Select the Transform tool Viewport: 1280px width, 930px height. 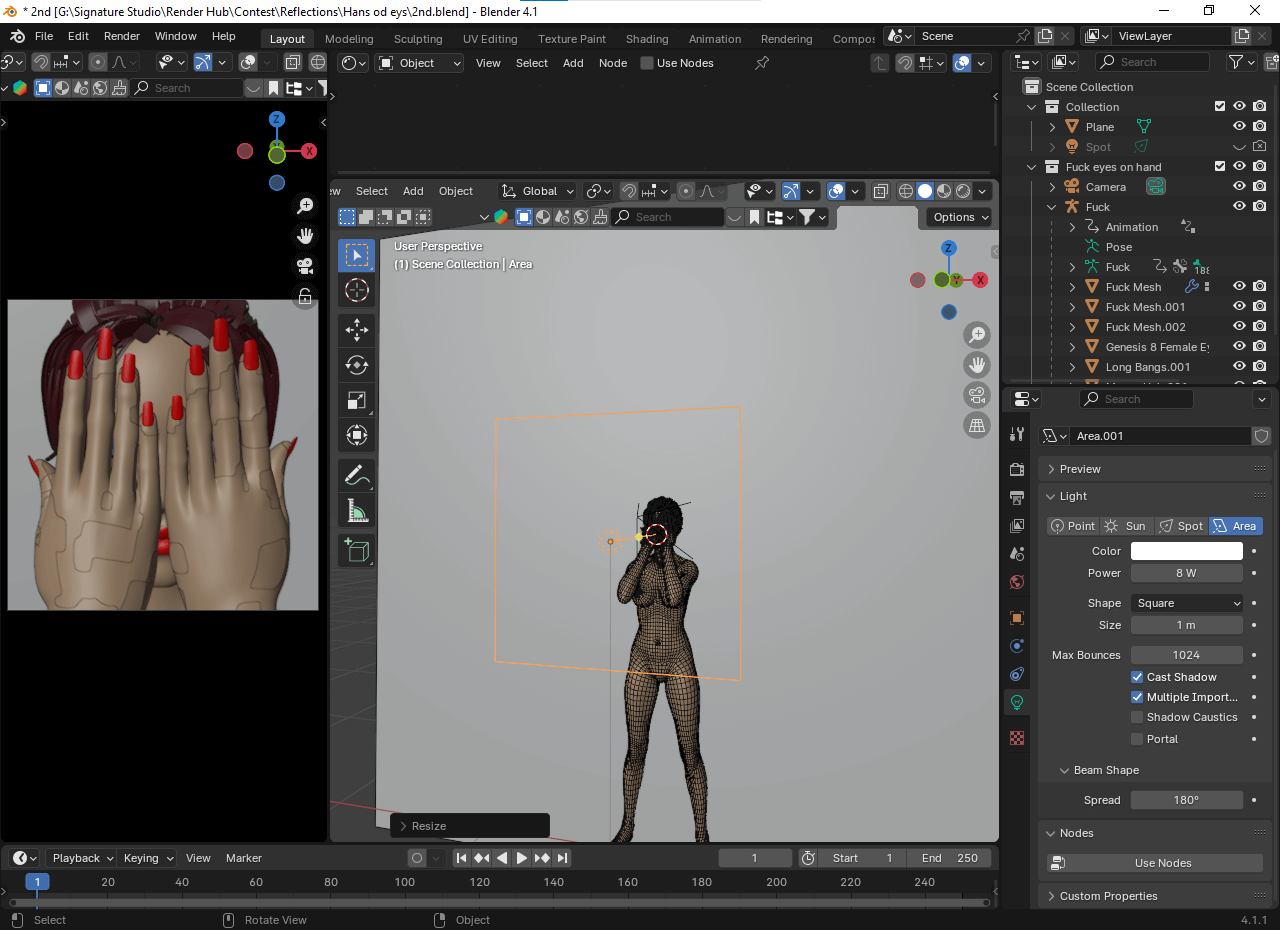click(x=357, y=435)
